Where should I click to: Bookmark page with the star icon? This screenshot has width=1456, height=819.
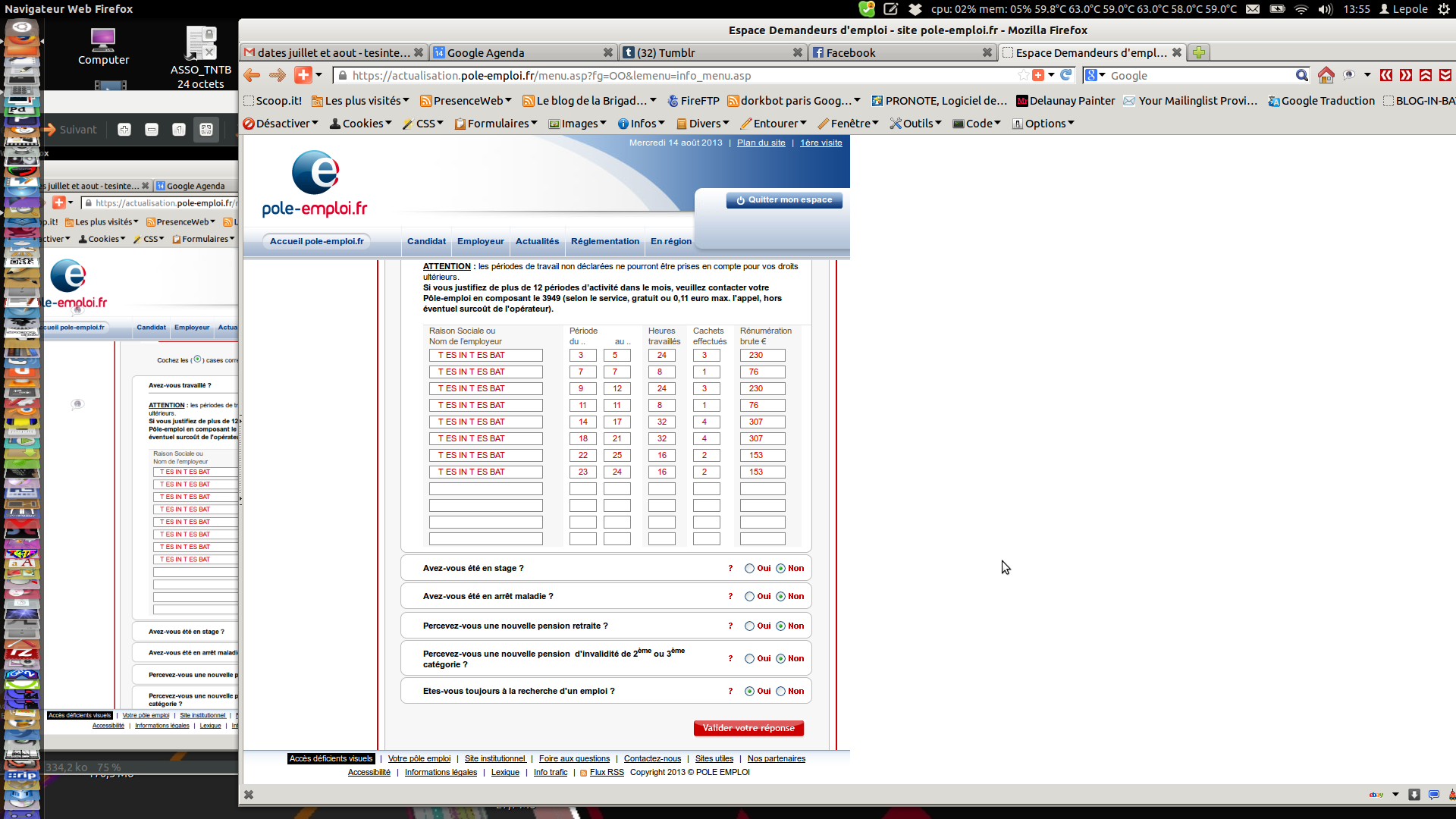click(x=1023, y=75)
